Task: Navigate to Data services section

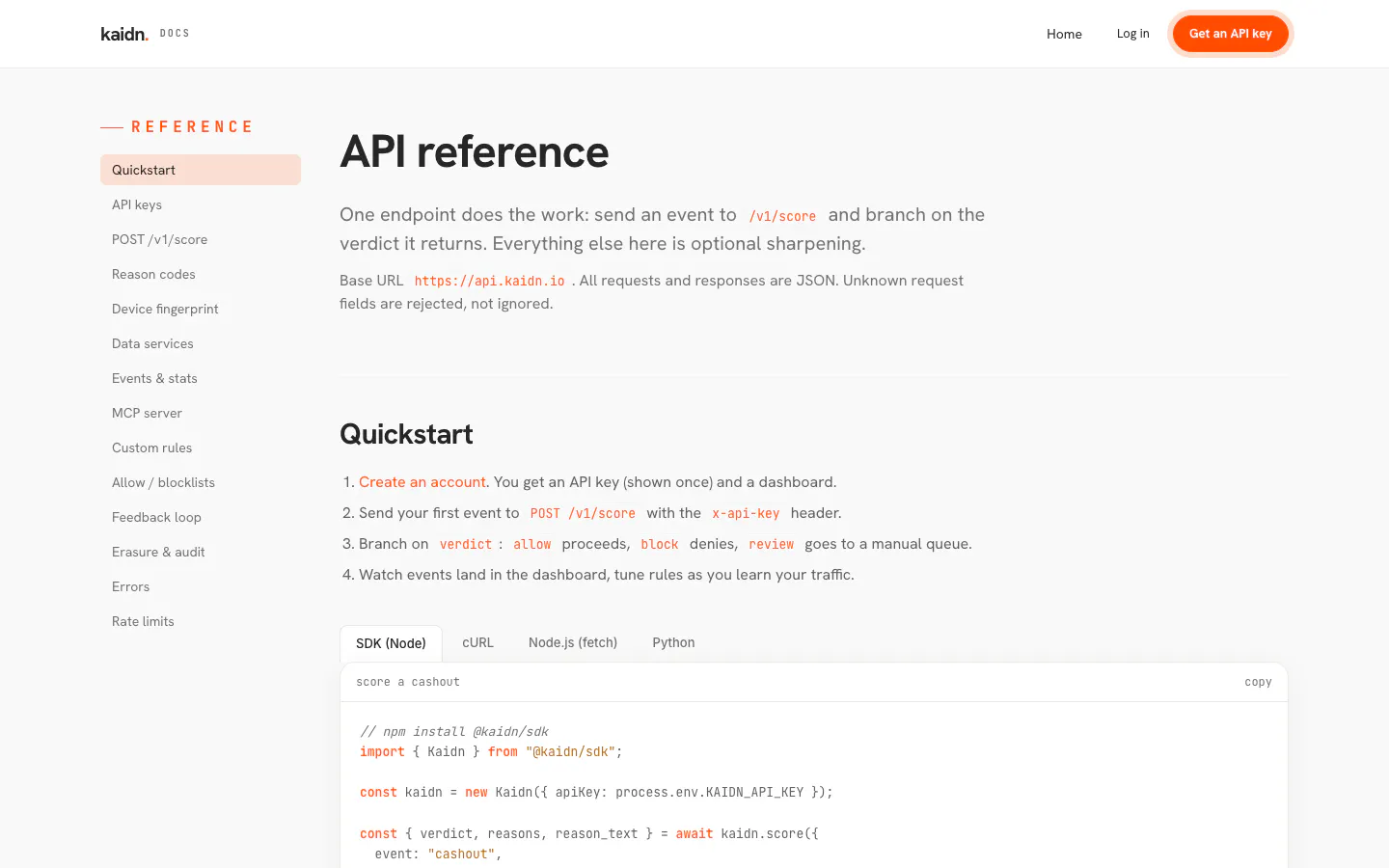Action: [x=201, y=343]
